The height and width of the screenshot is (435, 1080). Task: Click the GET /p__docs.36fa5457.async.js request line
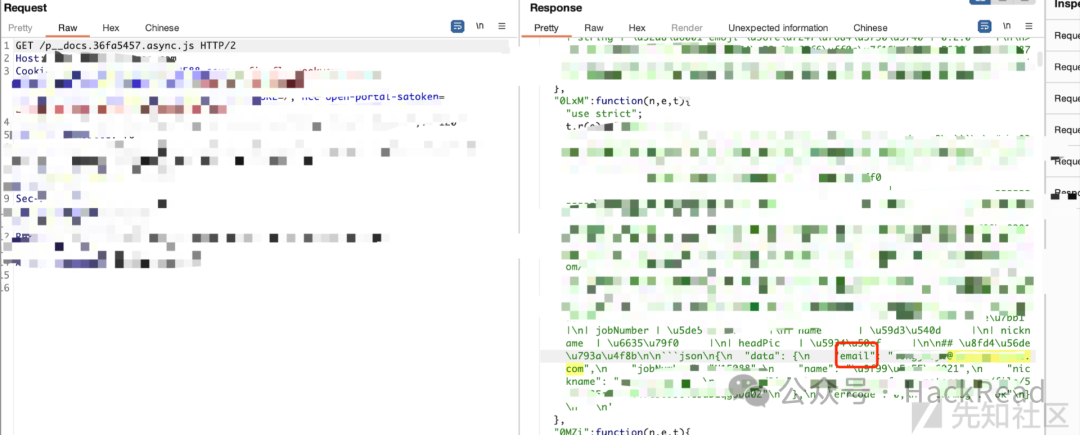(125, 45)
